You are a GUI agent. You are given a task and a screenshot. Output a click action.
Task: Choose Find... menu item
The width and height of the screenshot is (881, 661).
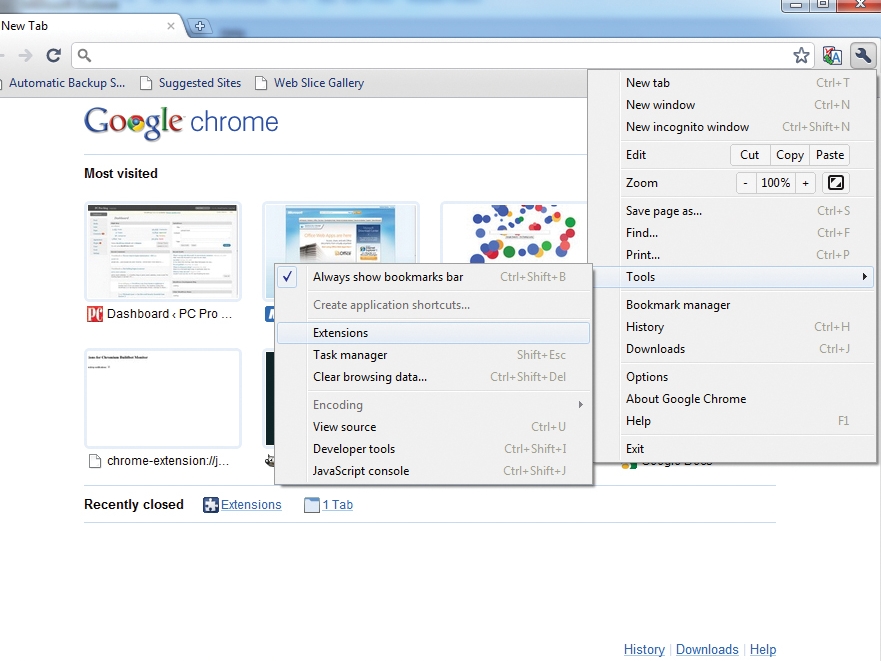[747, 233]
